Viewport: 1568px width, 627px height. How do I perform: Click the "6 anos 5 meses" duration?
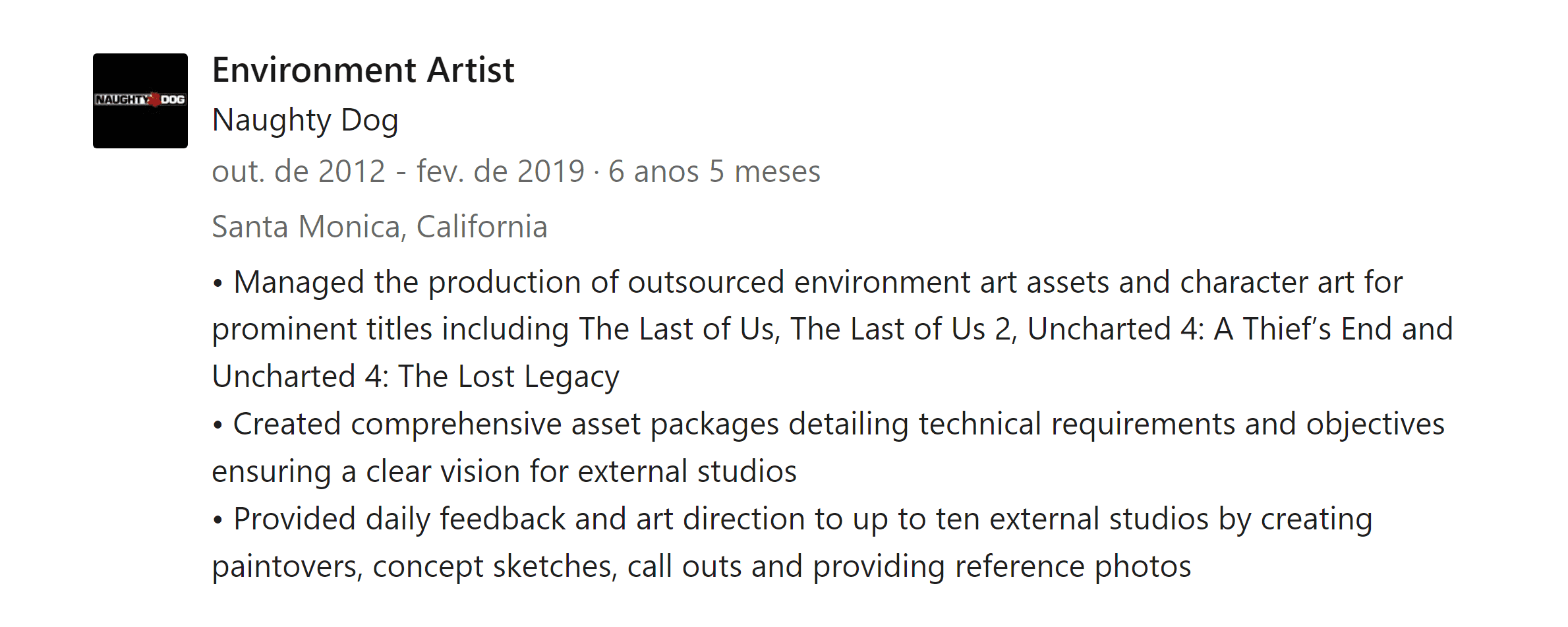pyautogui.click(x=714, y=171)
